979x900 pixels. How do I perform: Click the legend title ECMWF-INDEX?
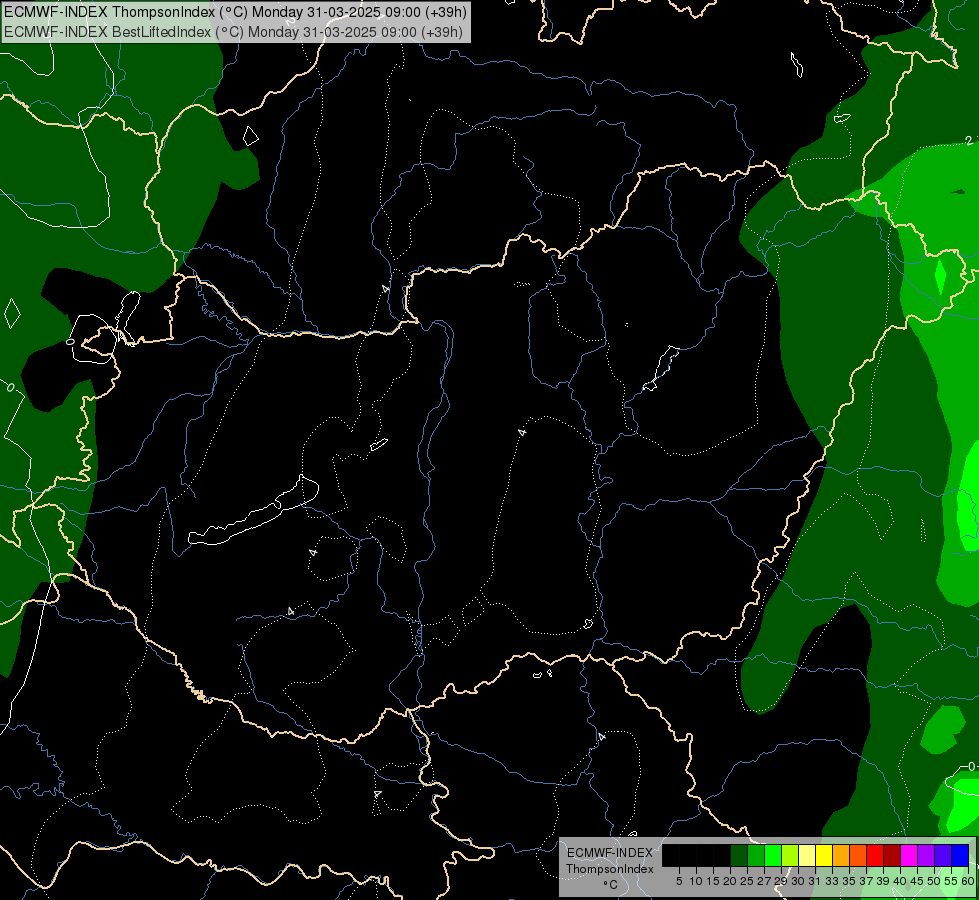(610, 853)
